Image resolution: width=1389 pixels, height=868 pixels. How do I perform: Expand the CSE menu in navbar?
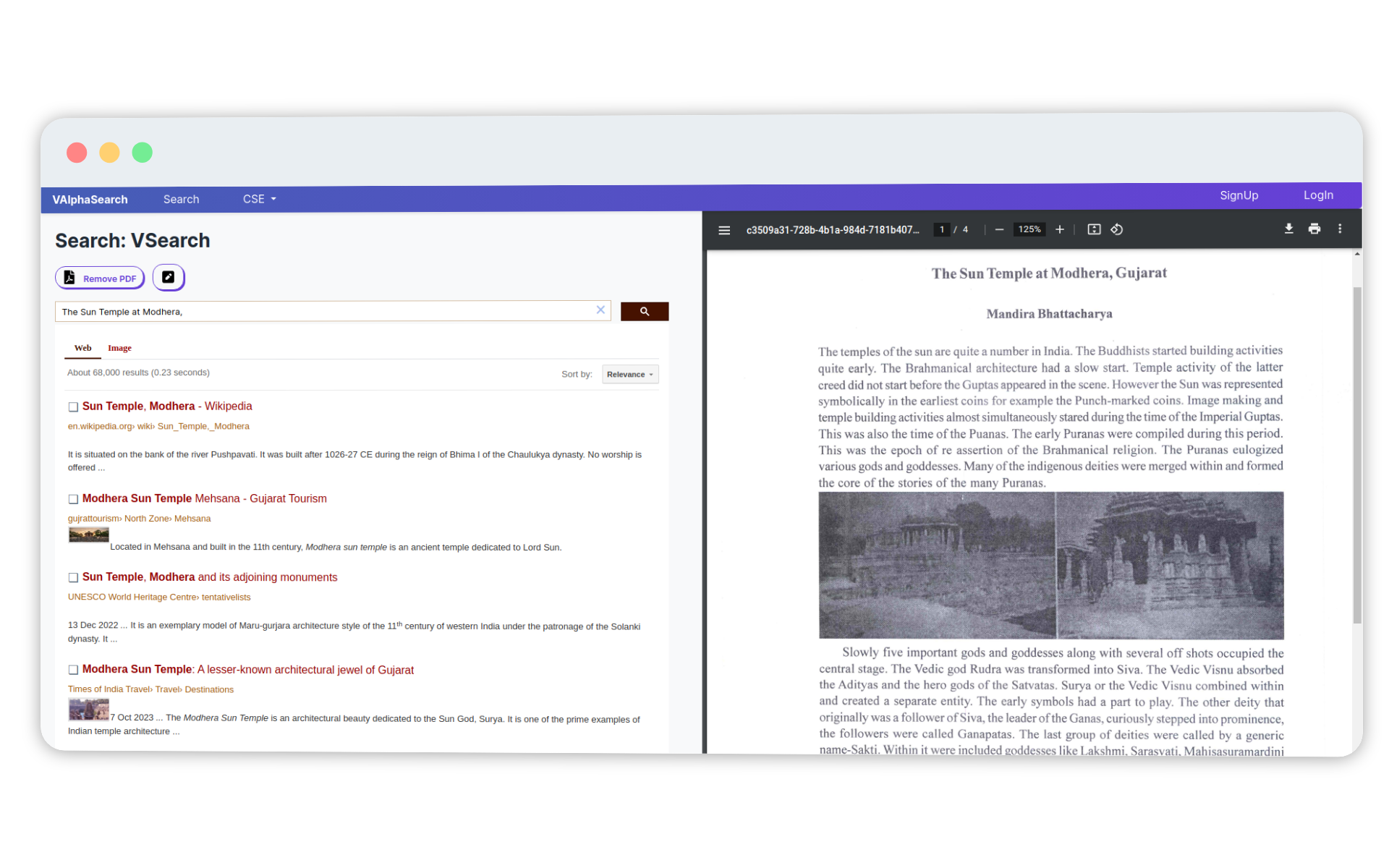[259, 199]
